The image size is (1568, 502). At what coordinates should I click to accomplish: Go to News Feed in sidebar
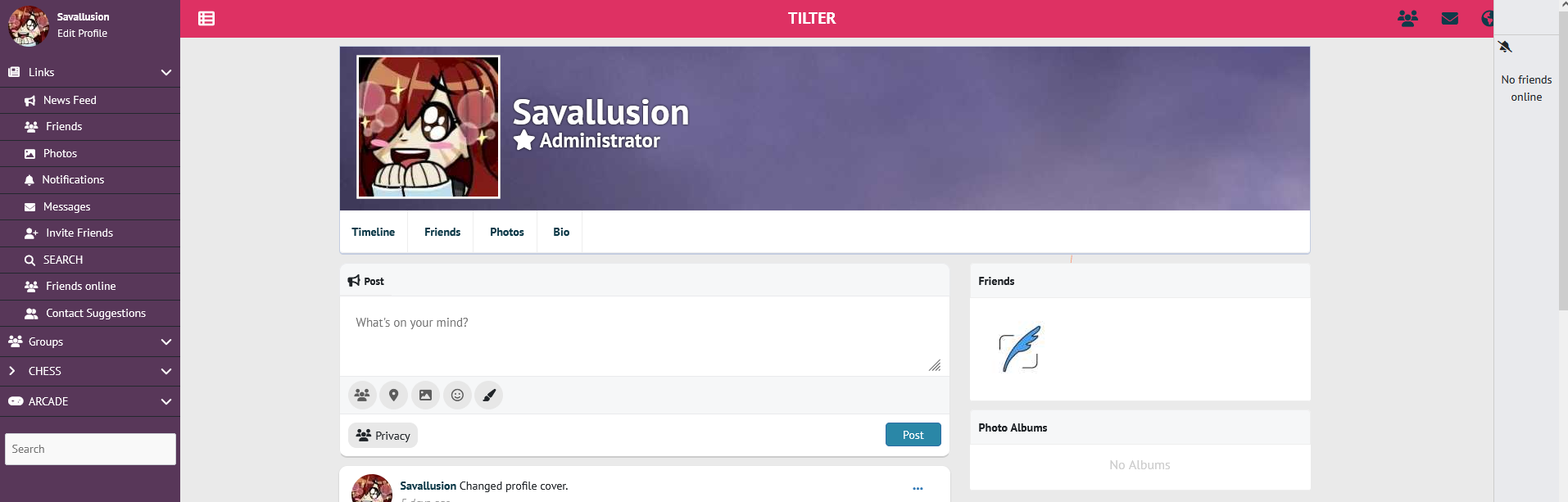(x=70, y=101)
